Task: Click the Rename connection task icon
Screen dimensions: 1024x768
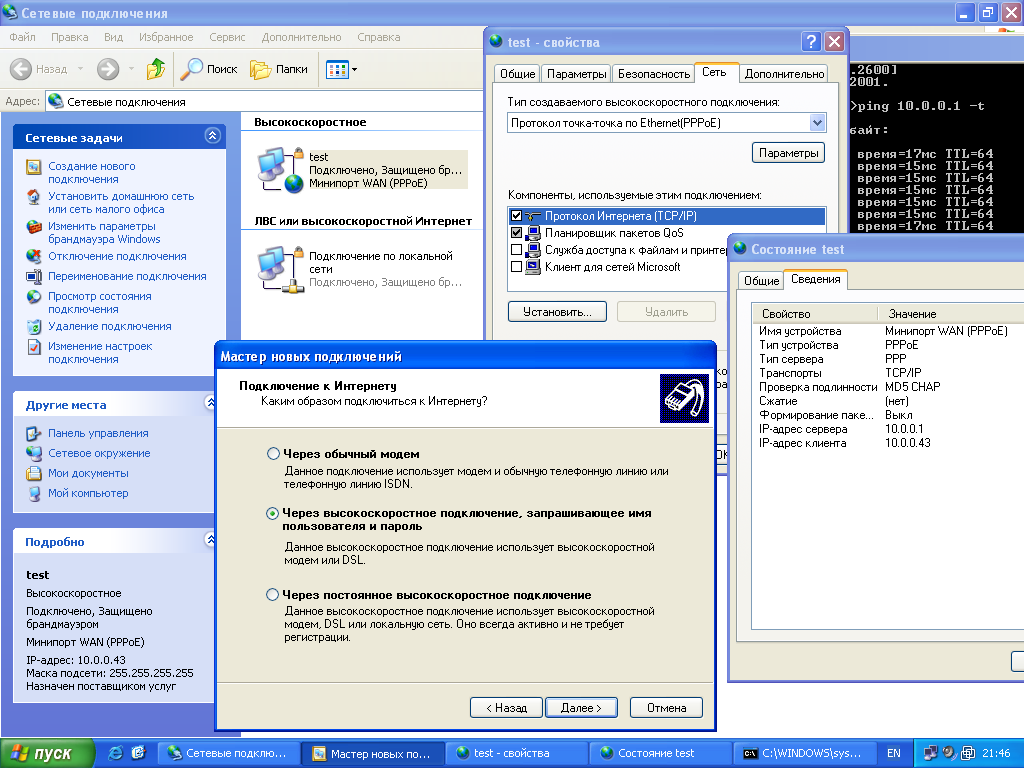Action: pos(33,276)
